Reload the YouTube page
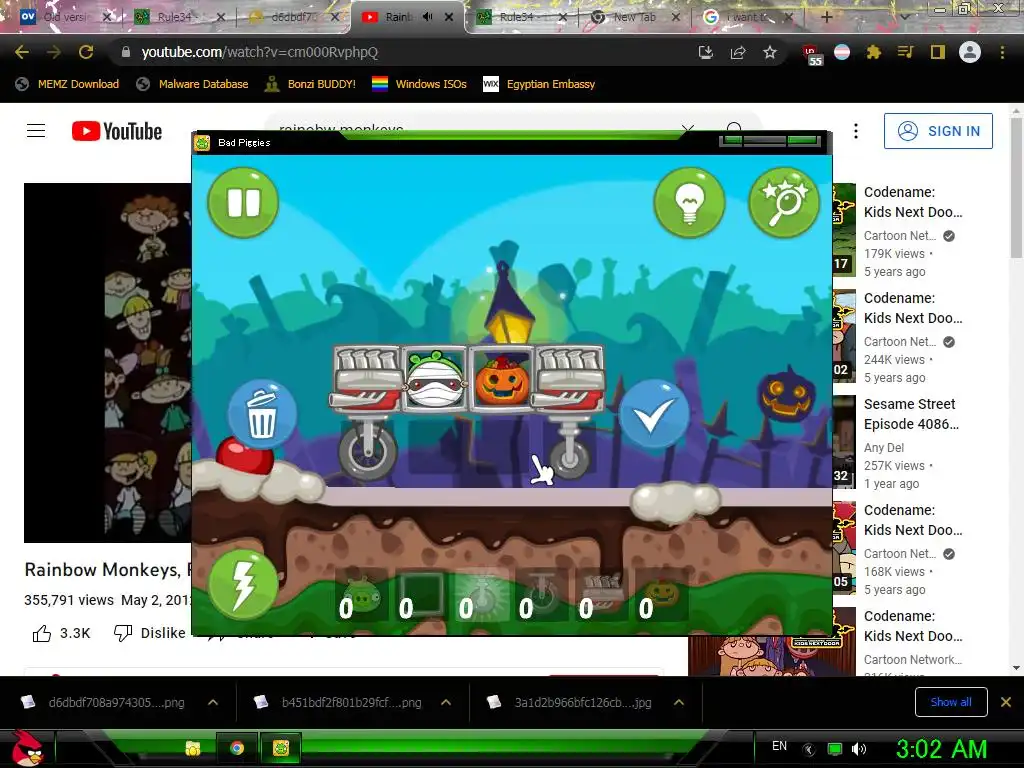The image size is (1024, 768). [86, 52]
